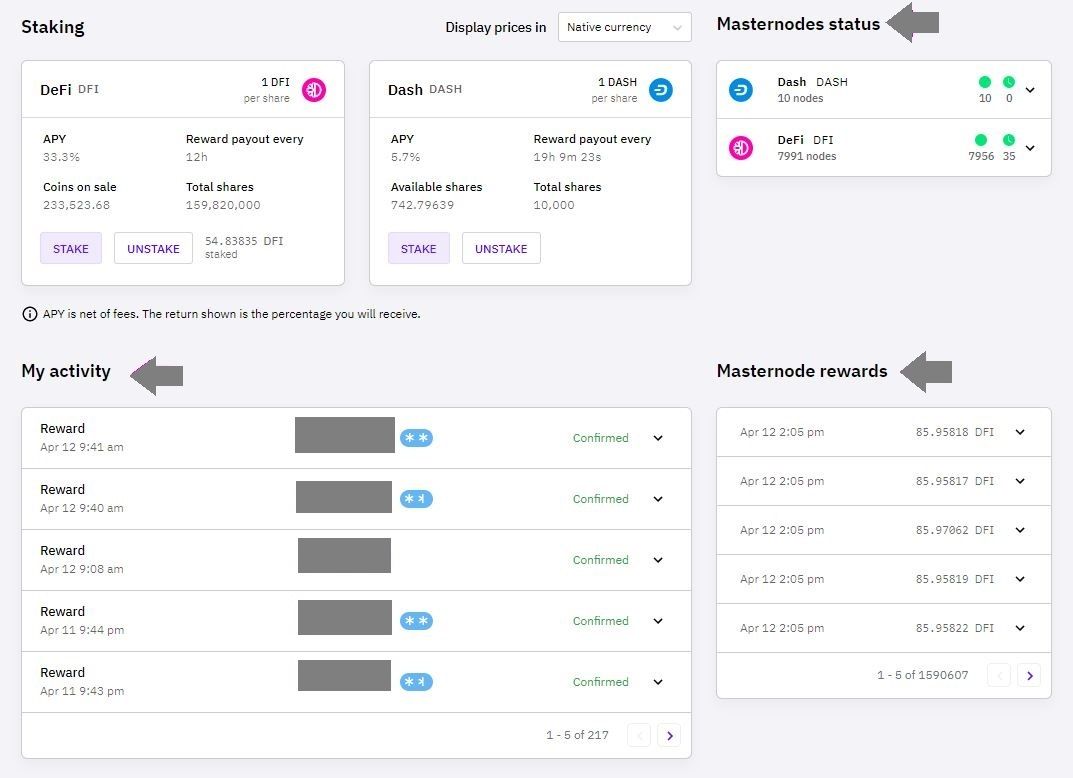Click green active status dot for Dash nodes
Image resolution: width=1073 pixels, height=778 pixels.
tap(985, 82)
